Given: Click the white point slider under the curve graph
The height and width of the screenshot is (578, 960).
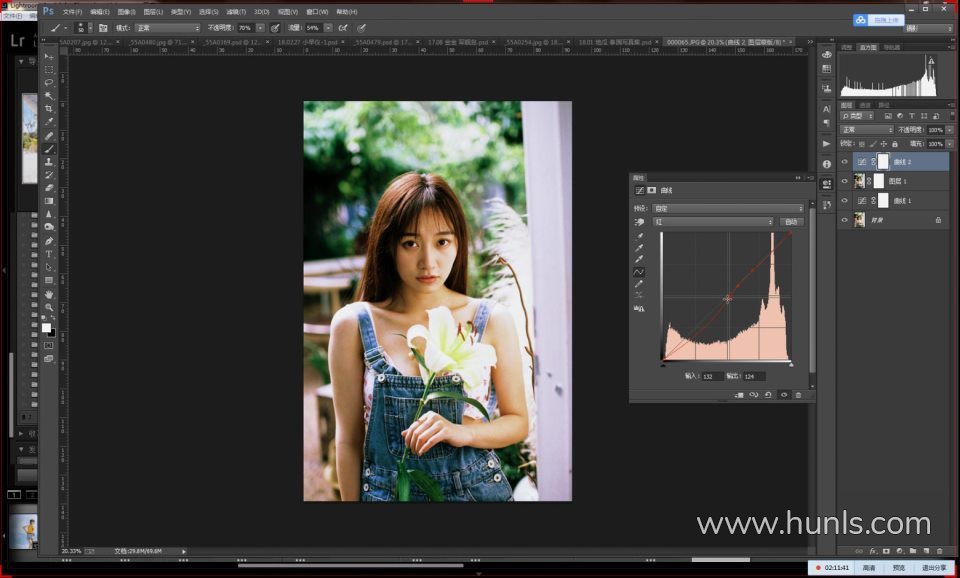Looking at the screenshot, I should pos(791,364).
